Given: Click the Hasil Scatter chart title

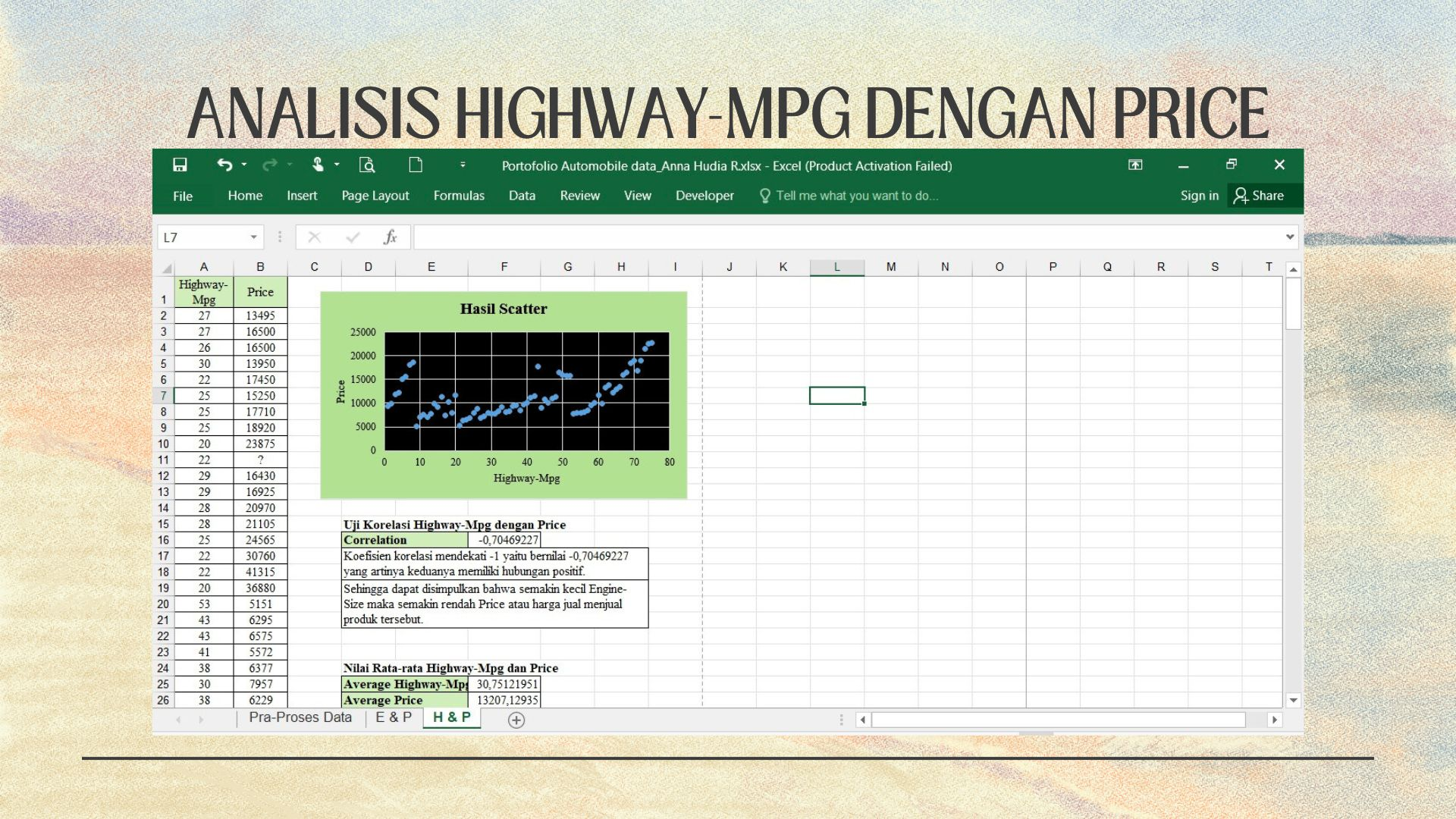Looking at the screenshot, I should tap(504, 309).
